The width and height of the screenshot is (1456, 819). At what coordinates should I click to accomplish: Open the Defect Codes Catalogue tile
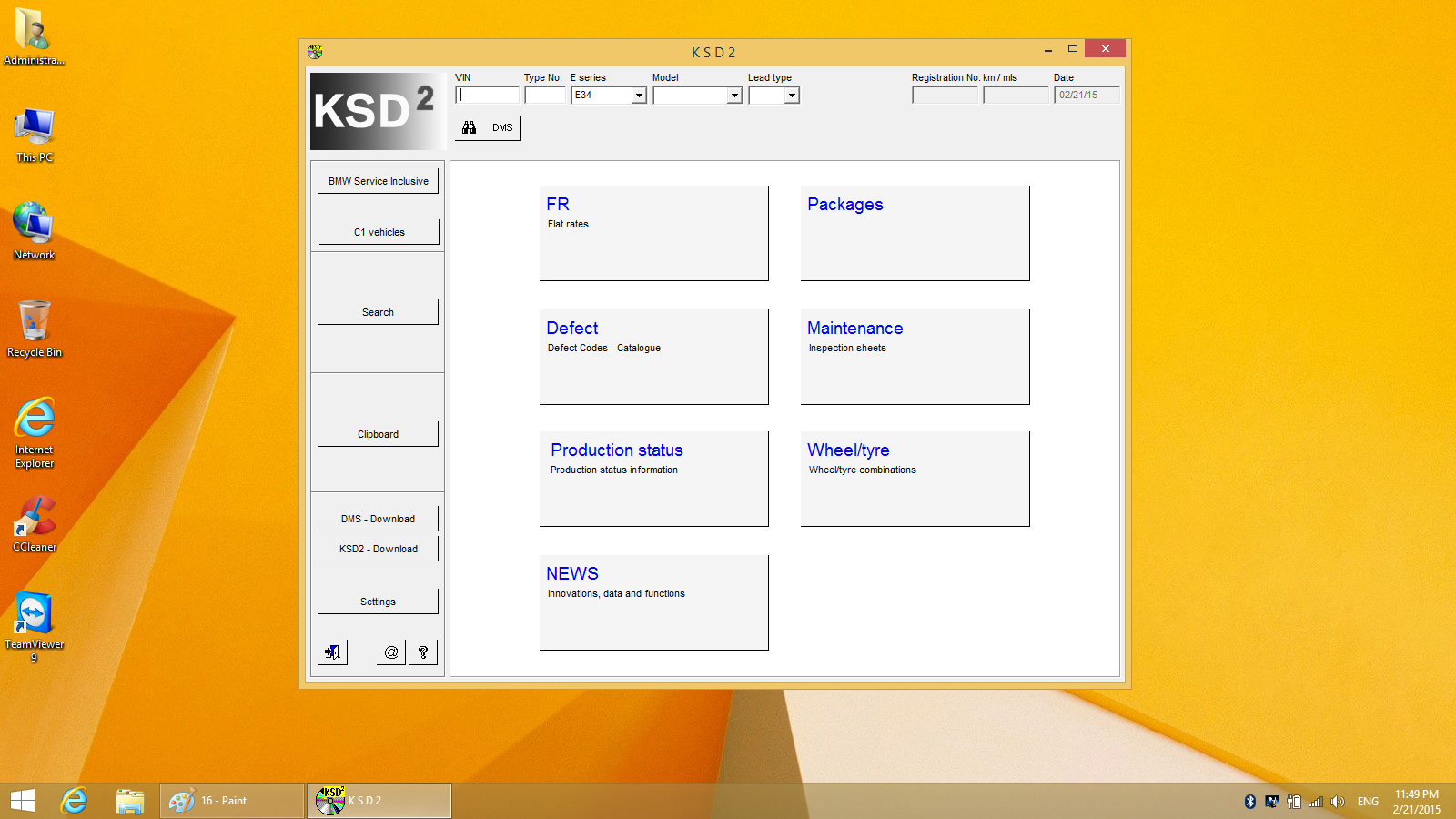(654, 357)
